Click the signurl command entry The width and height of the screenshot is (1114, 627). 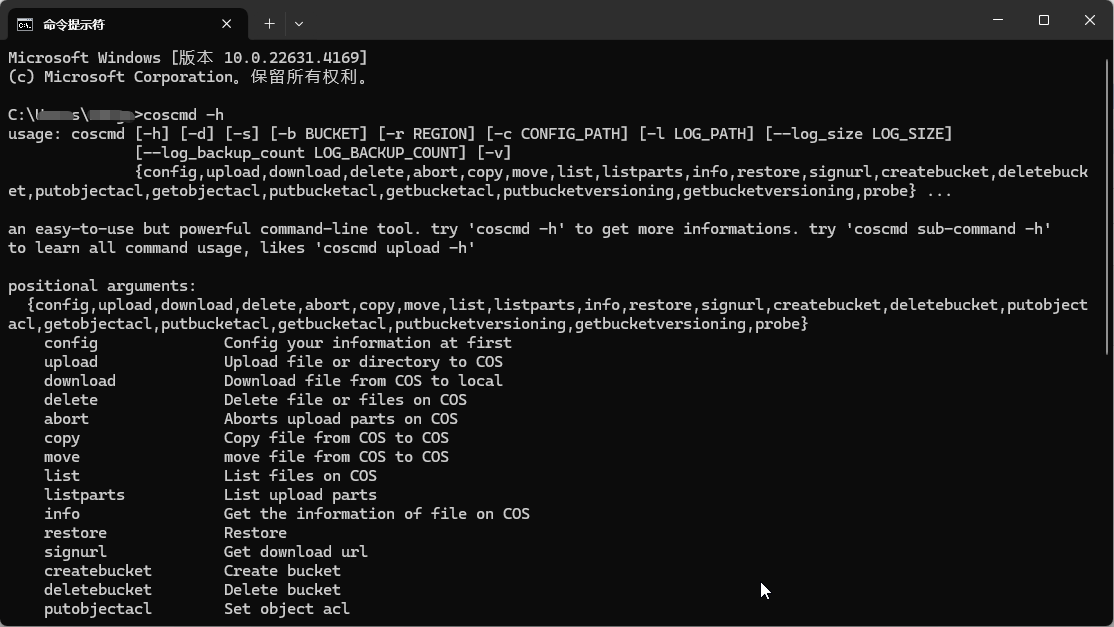tap(74, 551)
